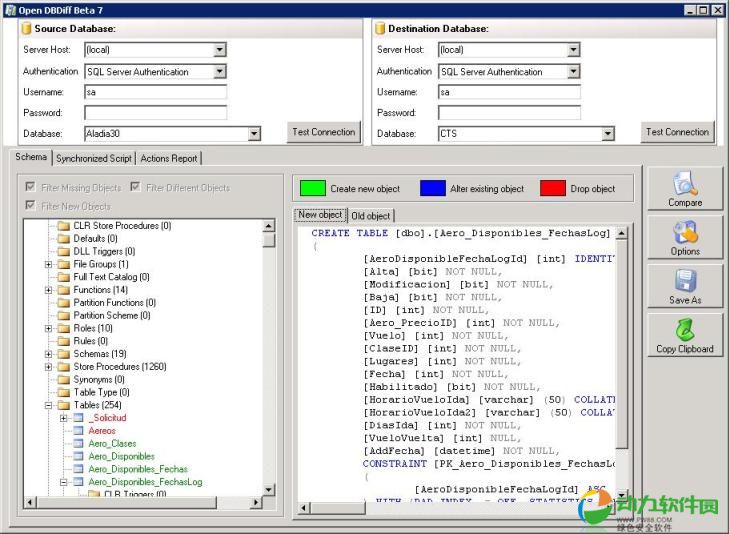Click the source Password input field

(155, 113)
